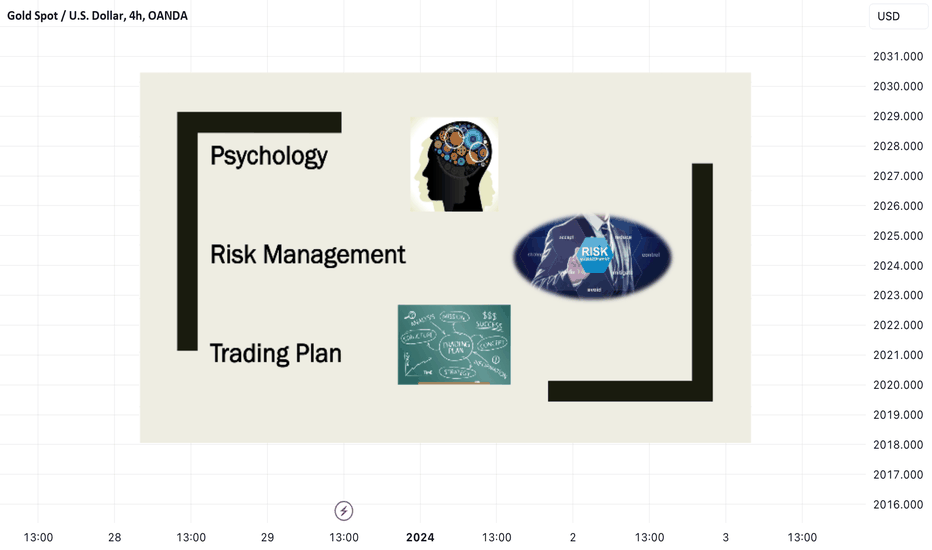The width and height of the screenshot is (932, 550).
Task: Click the 2020.000 price axis label
Action: (x=898, y=385)
